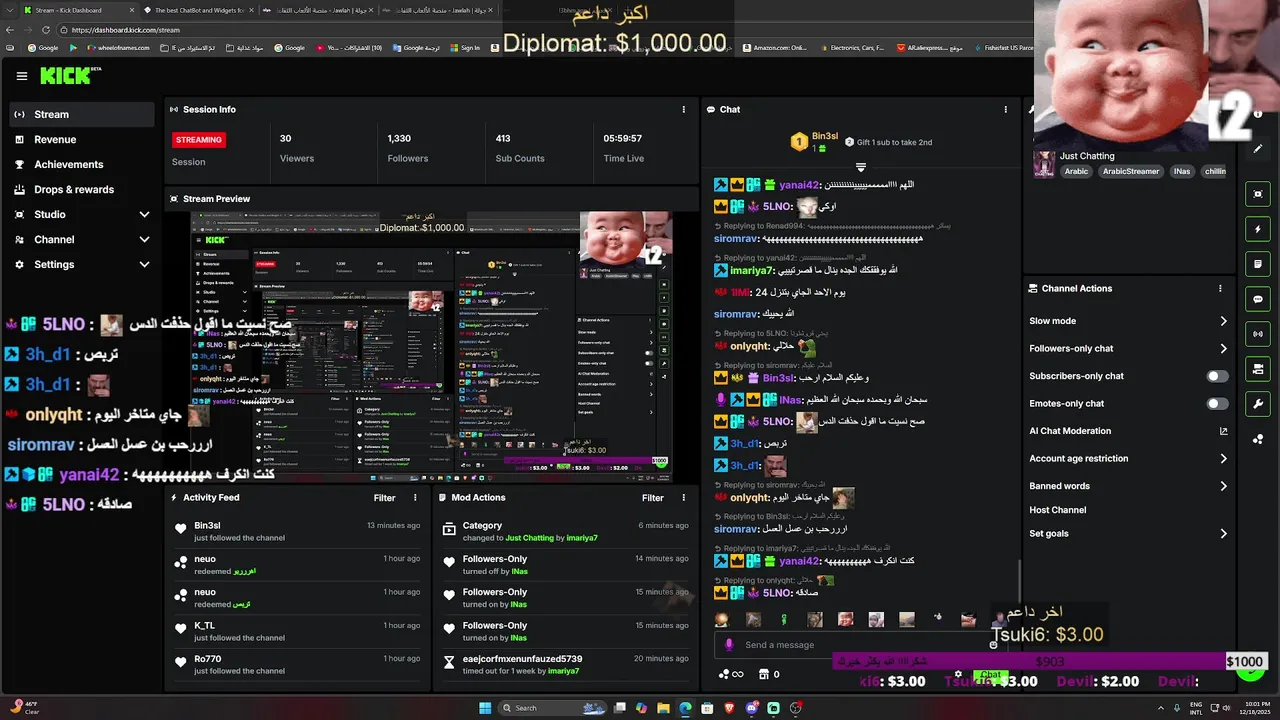Click Bin3sl username in Activity Feed
Viewport: 1280px width, 720px height.
pyautogui.click(x=207, y=525)
